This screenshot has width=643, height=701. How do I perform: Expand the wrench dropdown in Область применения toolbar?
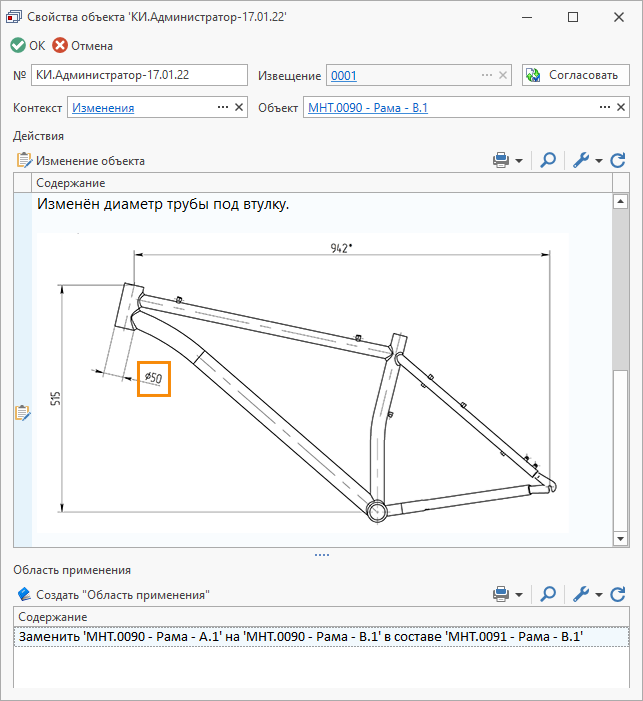599,595
